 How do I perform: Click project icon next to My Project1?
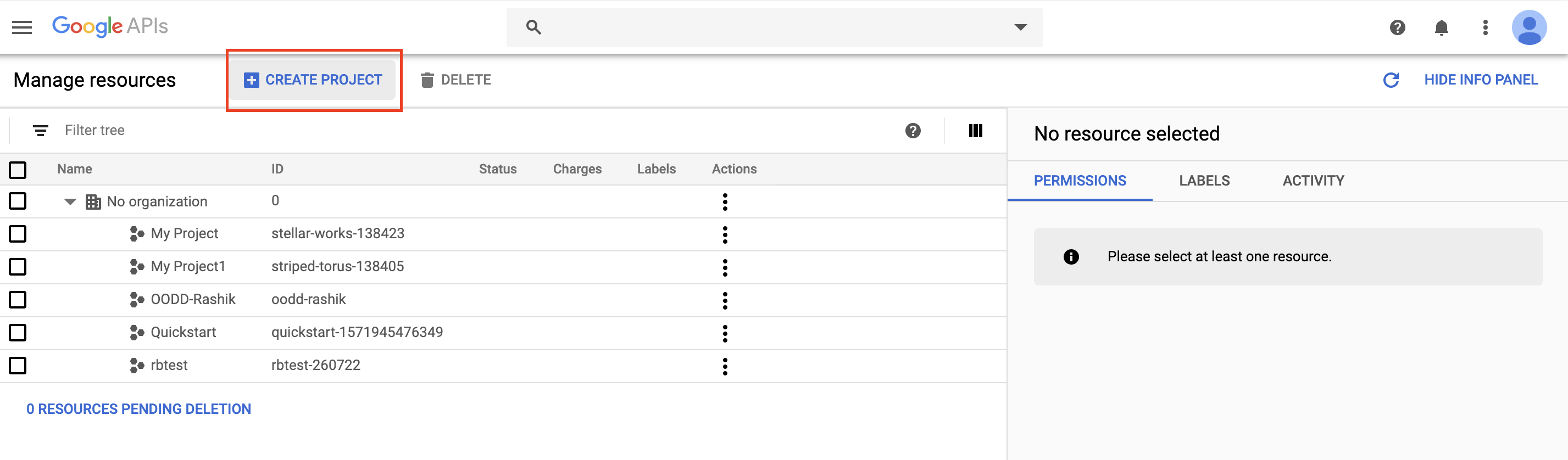(137, 267)
